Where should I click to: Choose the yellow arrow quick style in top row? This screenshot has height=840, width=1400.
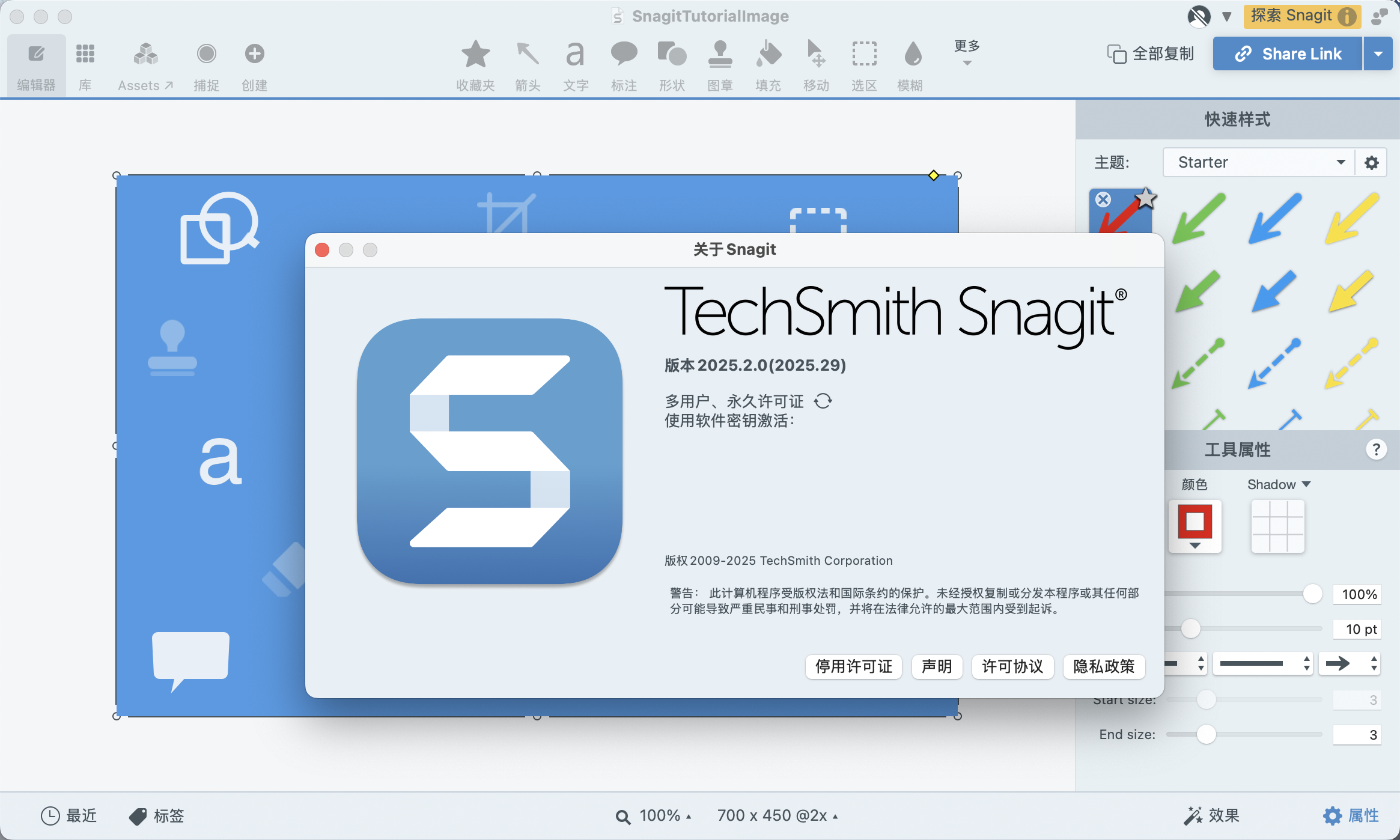pos(1351,218)
